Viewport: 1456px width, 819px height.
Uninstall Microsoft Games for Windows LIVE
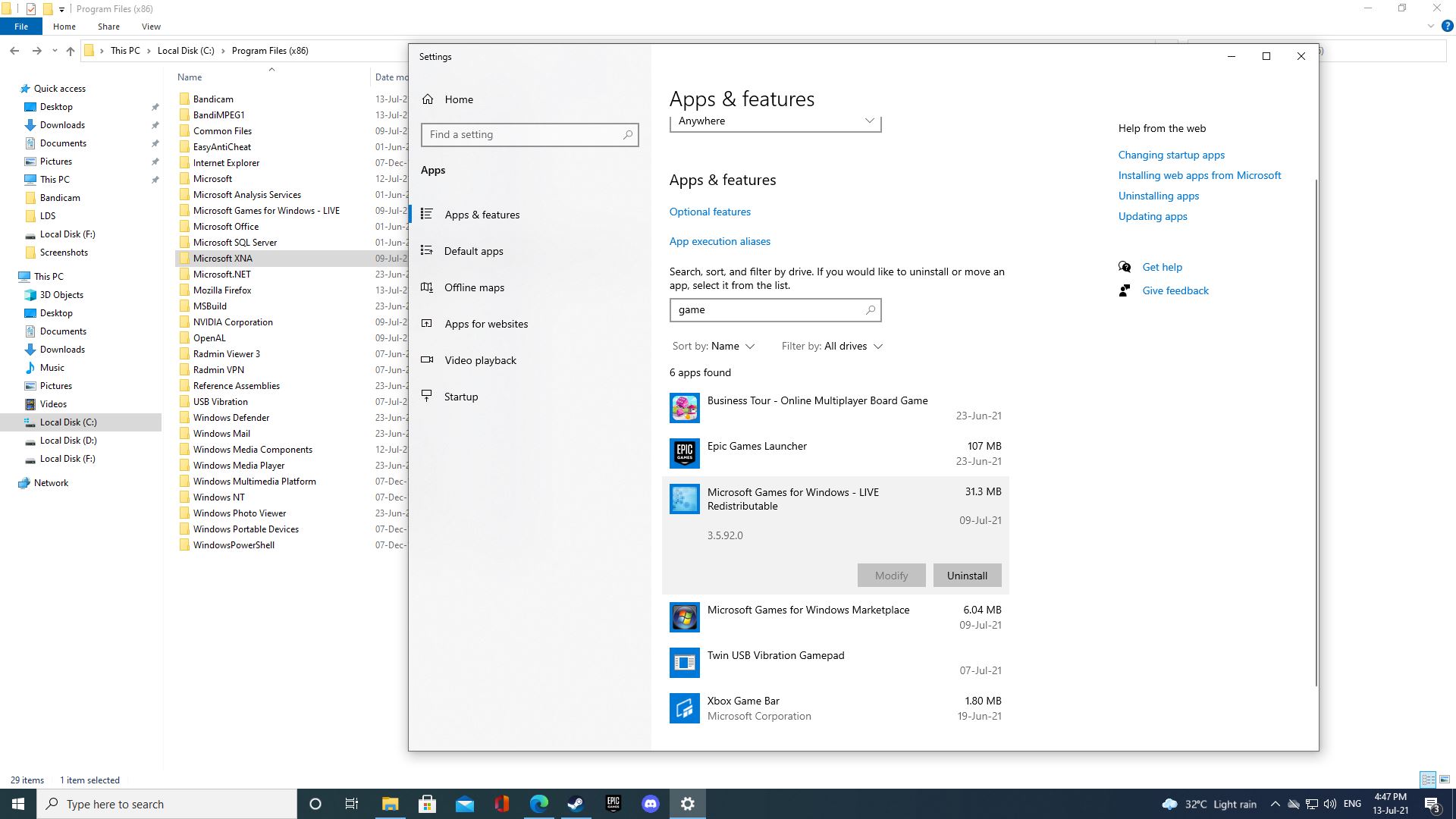967,576
